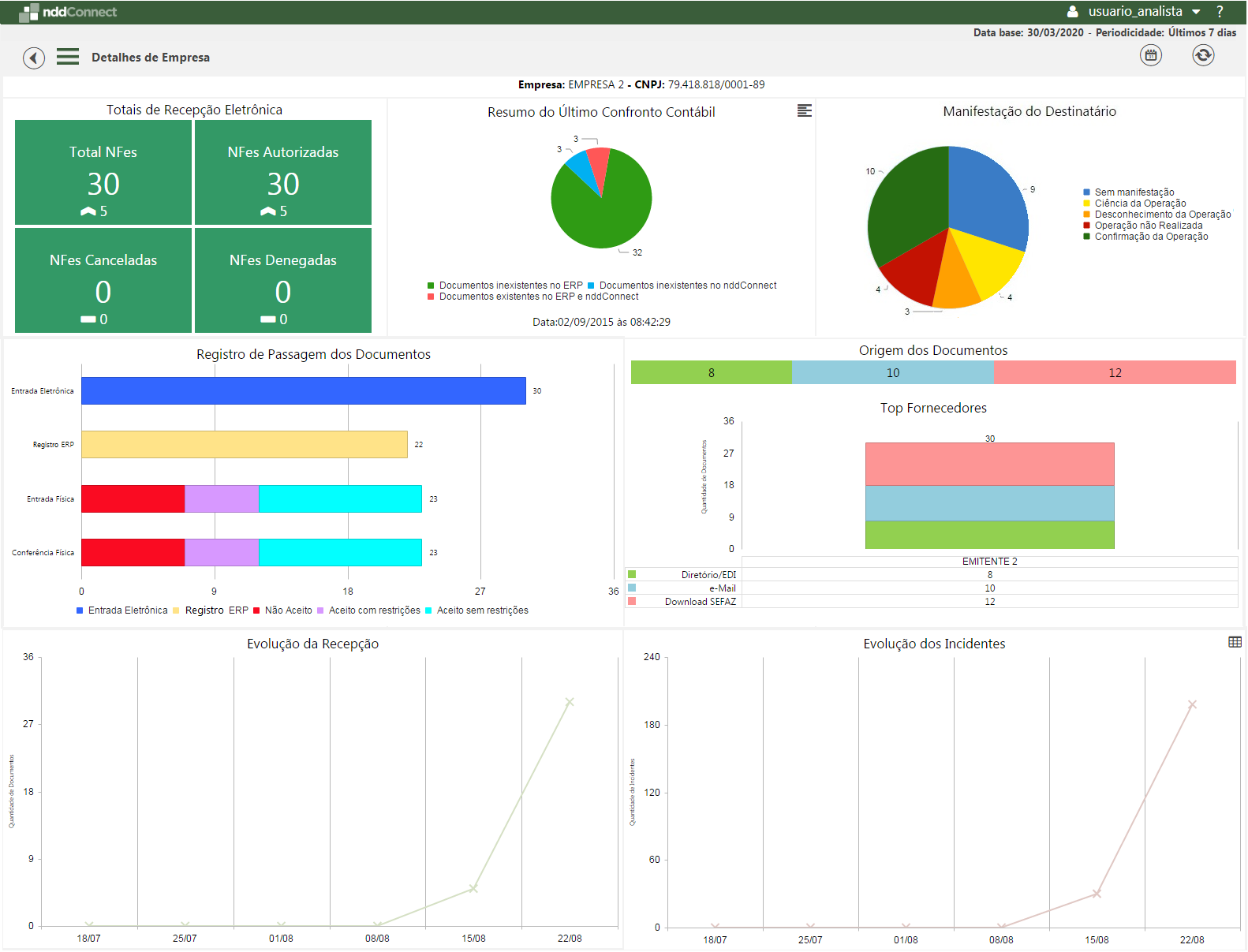Click the table view icon for Evolução dos Incidentes
Screen dimensions: 1248x952
tap(1235, 642)
